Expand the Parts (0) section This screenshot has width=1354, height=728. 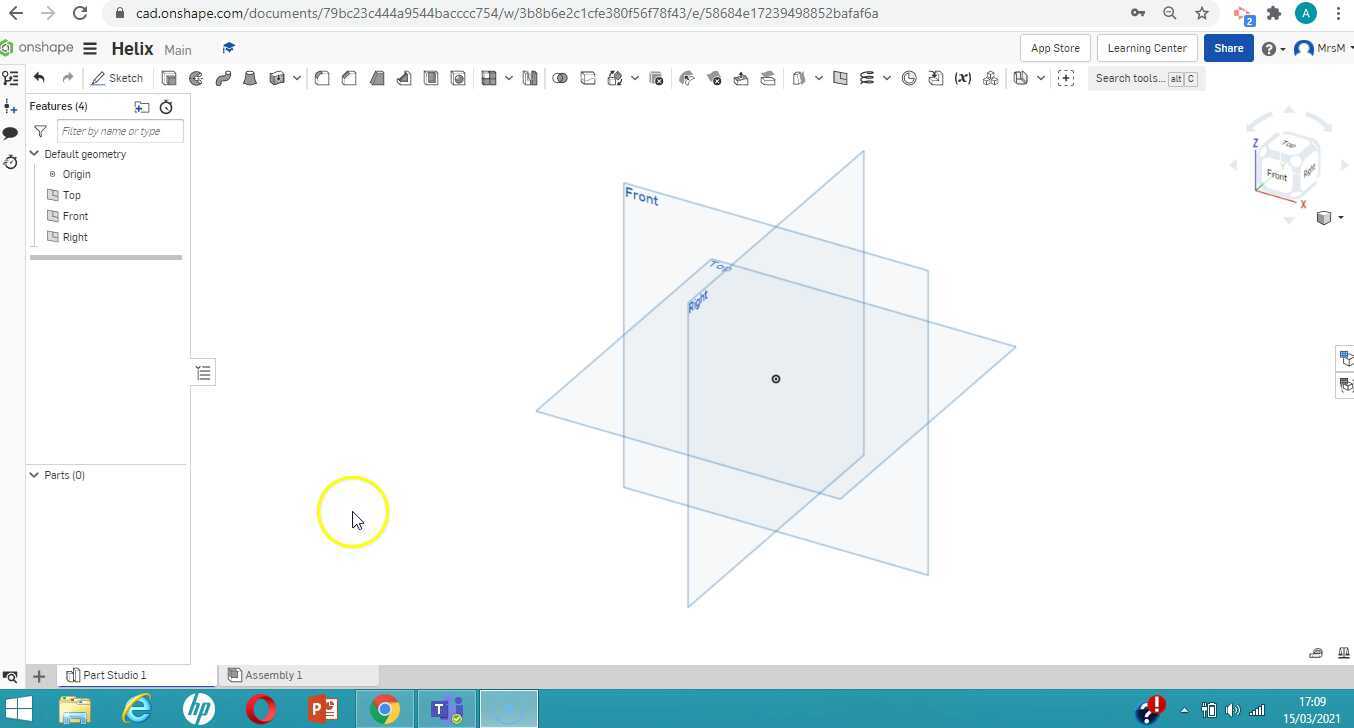pos(34,475)
